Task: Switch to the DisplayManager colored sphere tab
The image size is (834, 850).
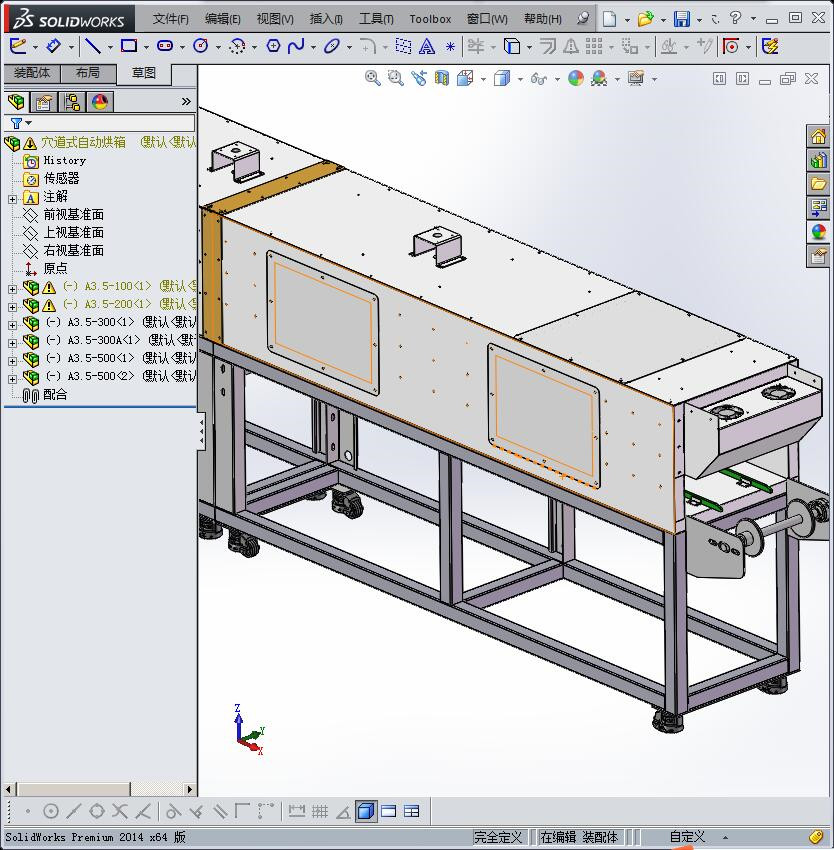Action: click(x=100, y=100)
